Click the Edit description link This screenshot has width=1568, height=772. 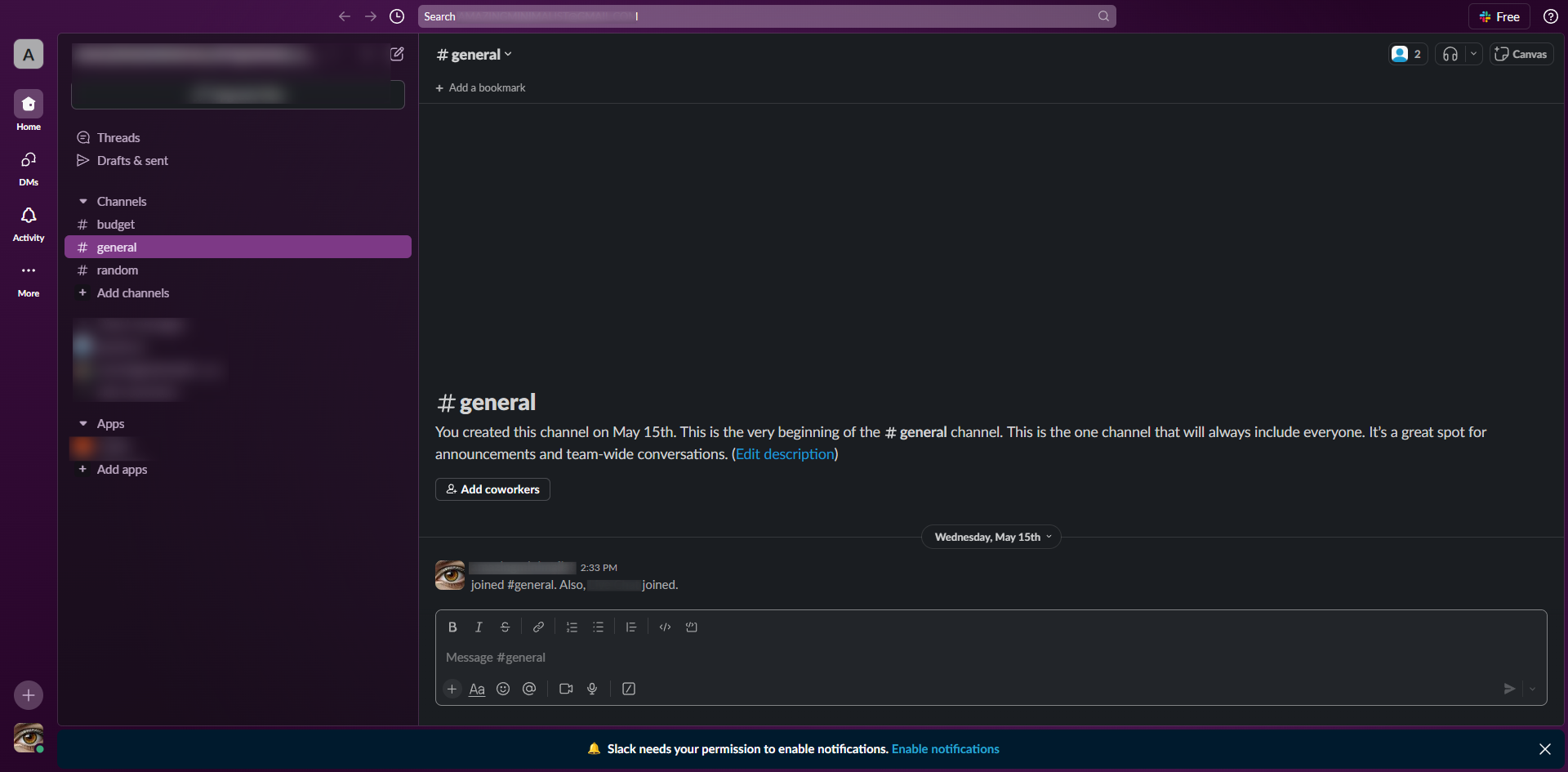pos(785,454)
